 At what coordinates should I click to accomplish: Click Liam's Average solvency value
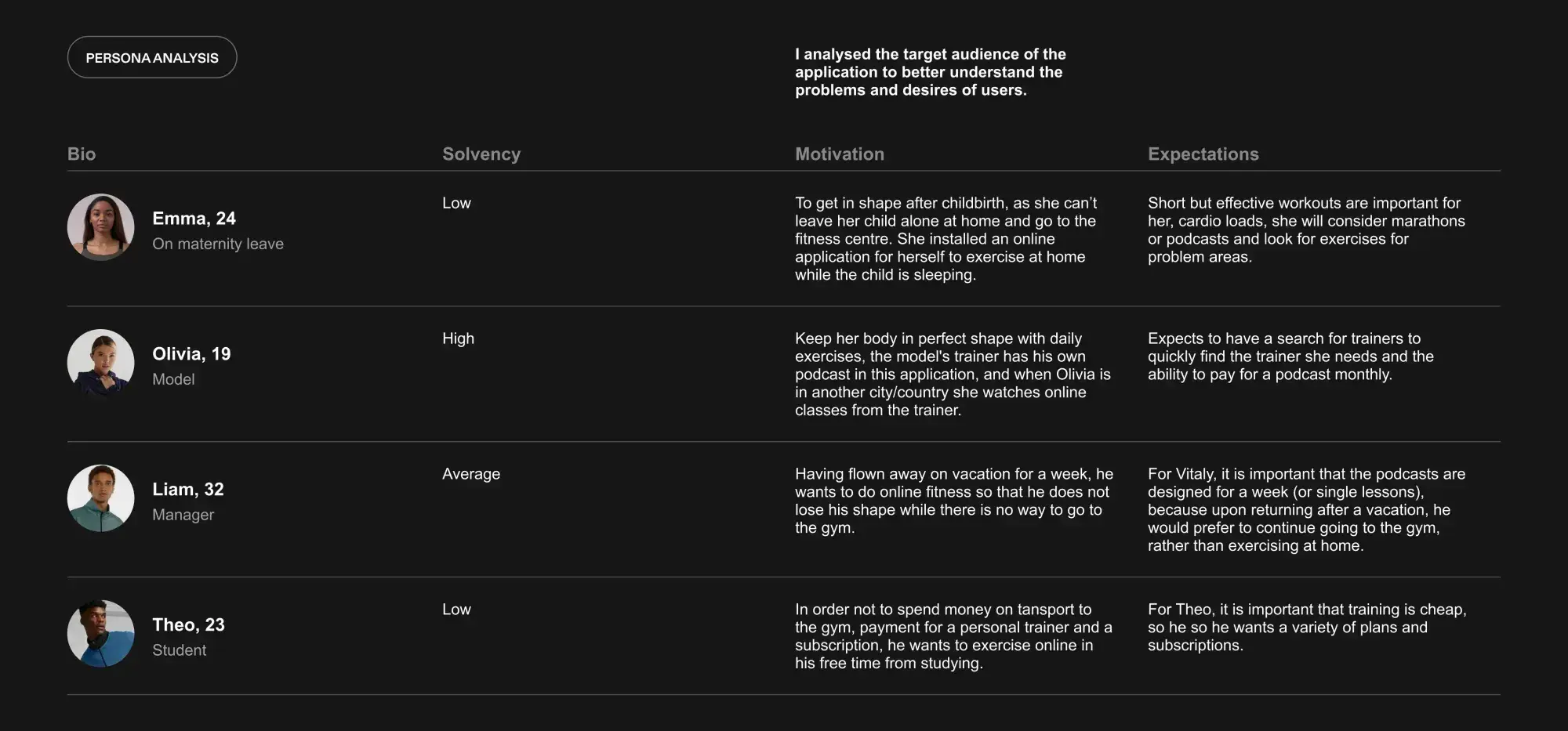[x=471, y=474]
